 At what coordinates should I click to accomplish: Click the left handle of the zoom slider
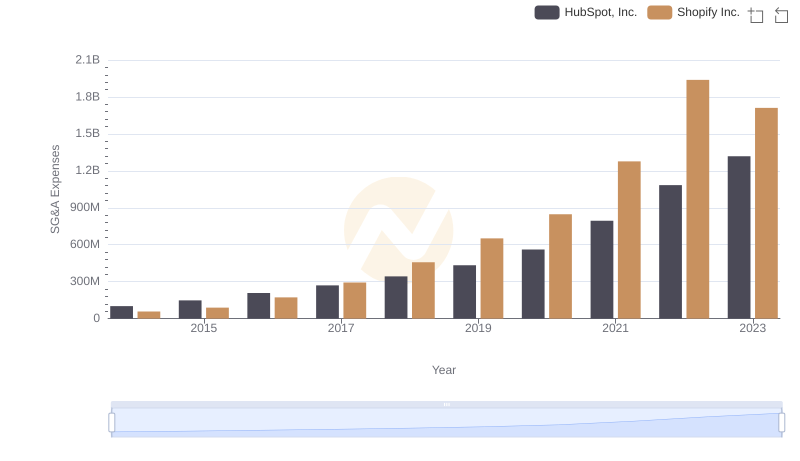pos(112,422)
